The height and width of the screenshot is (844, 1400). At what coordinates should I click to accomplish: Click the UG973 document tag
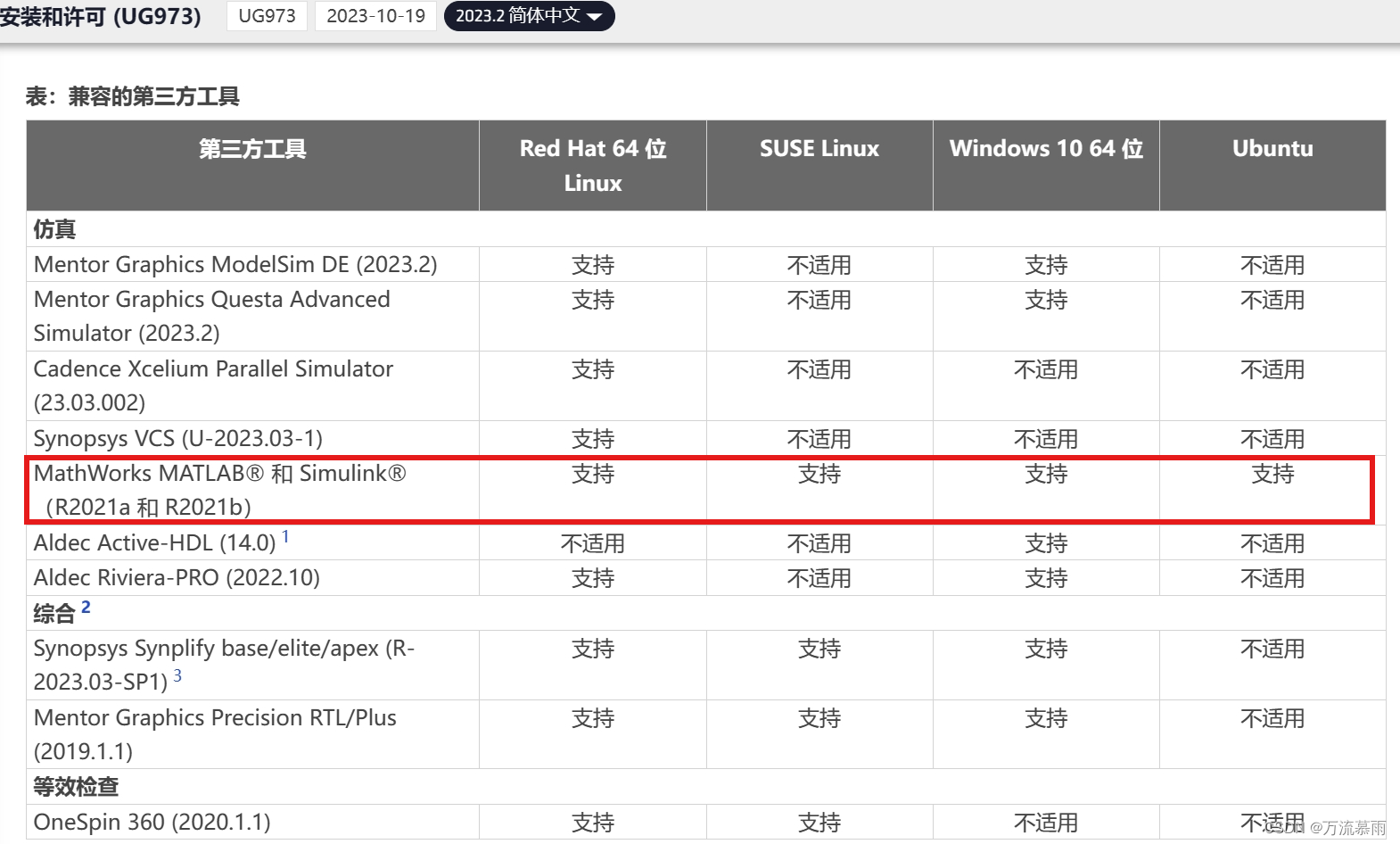pyautogui.click(x=267, y=16)
